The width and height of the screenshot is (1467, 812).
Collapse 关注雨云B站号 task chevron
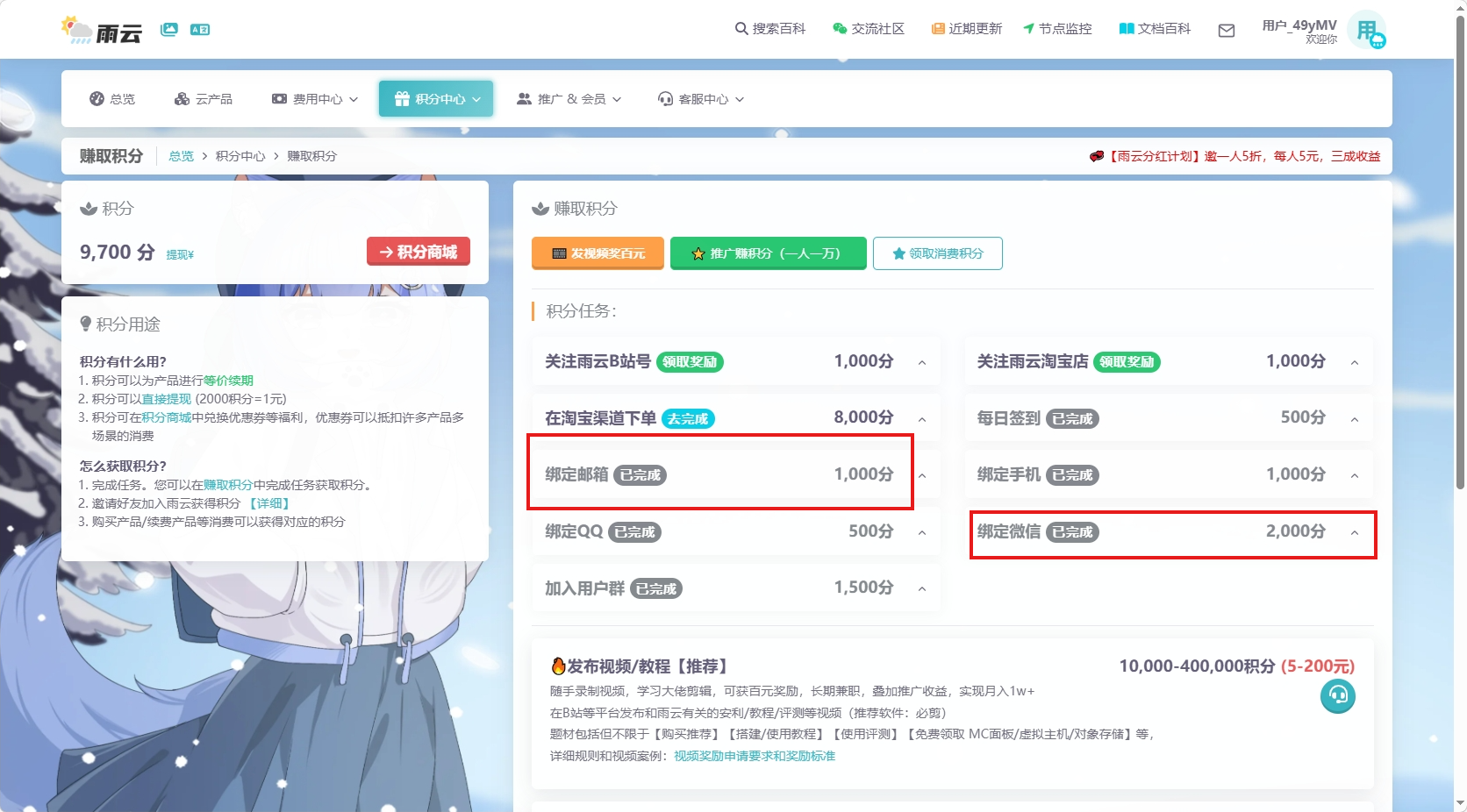pos(922,362)
